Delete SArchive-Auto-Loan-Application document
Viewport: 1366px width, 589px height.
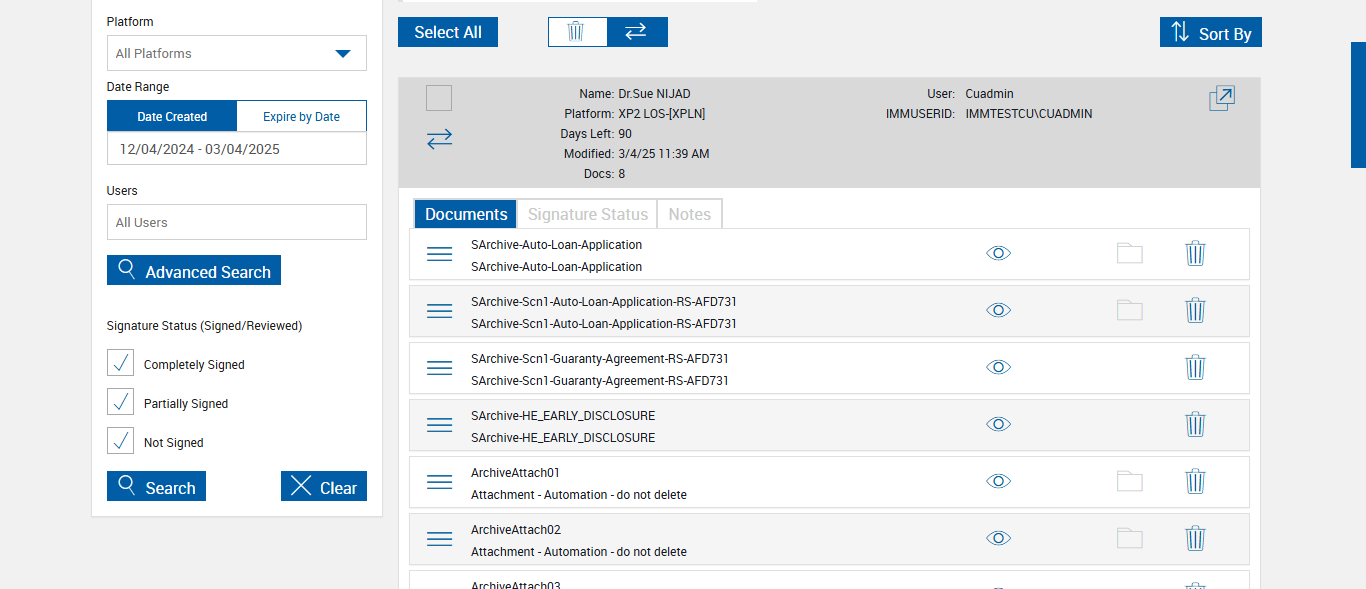pyautogui.click(x=1195, y=253)
